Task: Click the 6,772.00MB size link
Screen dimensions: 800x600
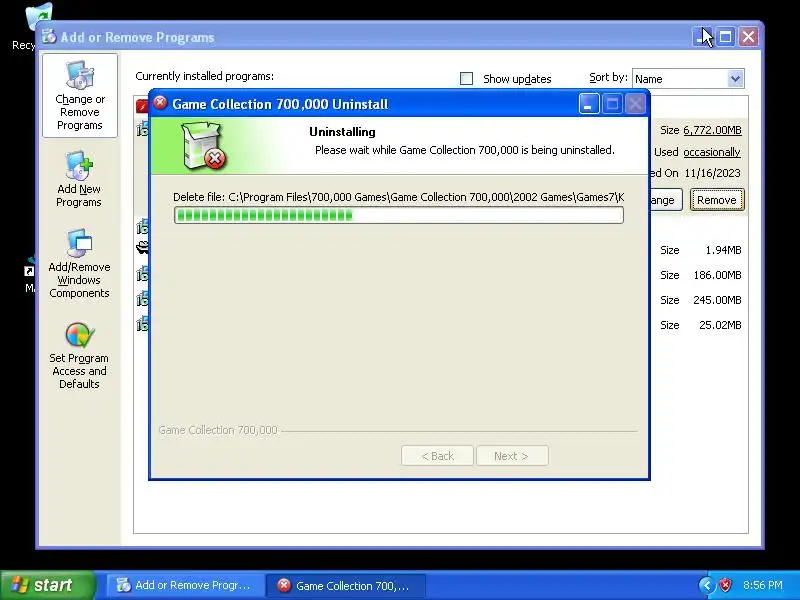Action: coord(712,130)
